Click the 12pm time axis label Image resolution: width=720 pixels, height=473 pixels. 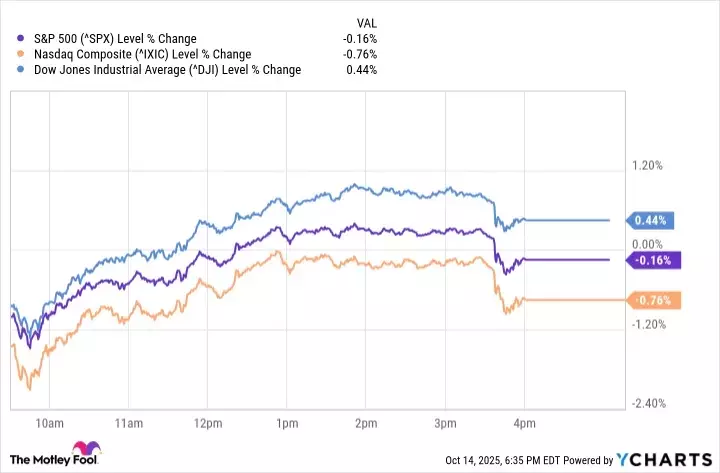point(207,420)
